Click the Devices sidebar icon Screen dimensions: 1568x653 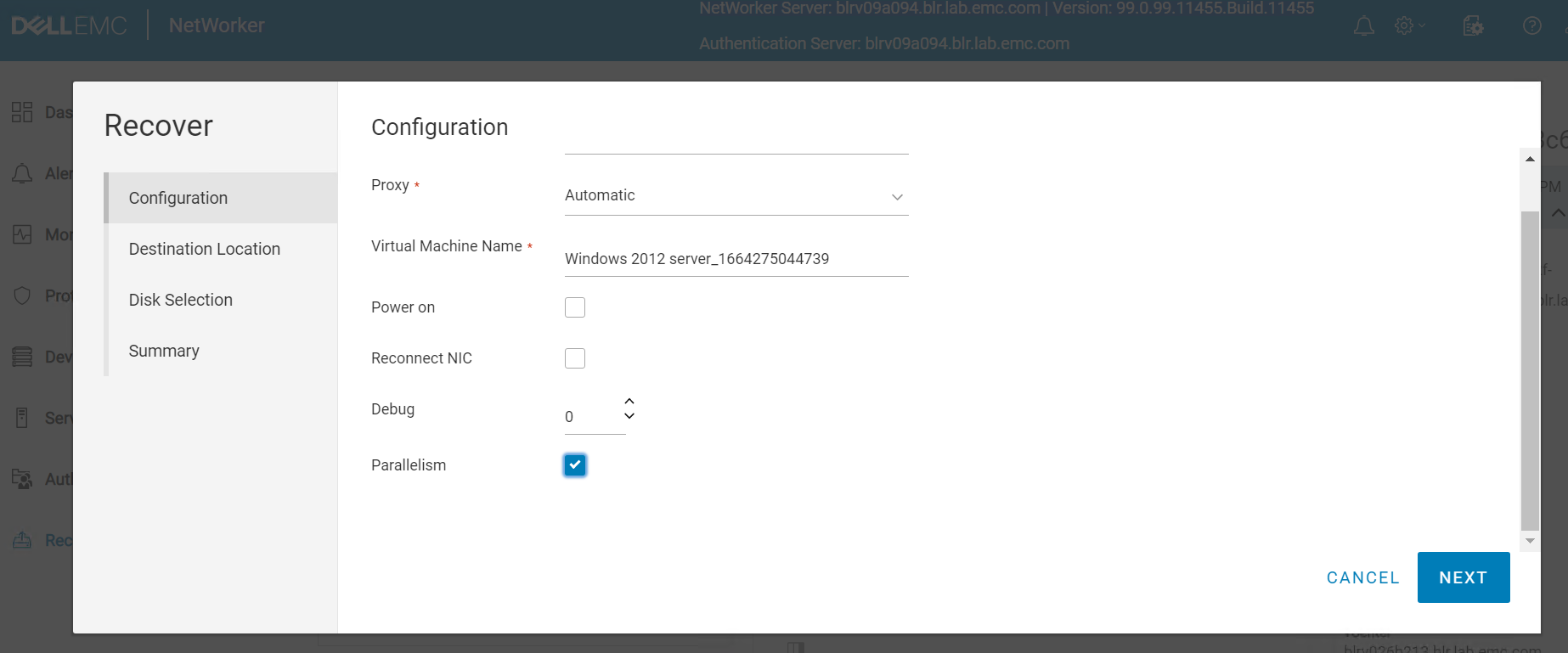point(22,357)
